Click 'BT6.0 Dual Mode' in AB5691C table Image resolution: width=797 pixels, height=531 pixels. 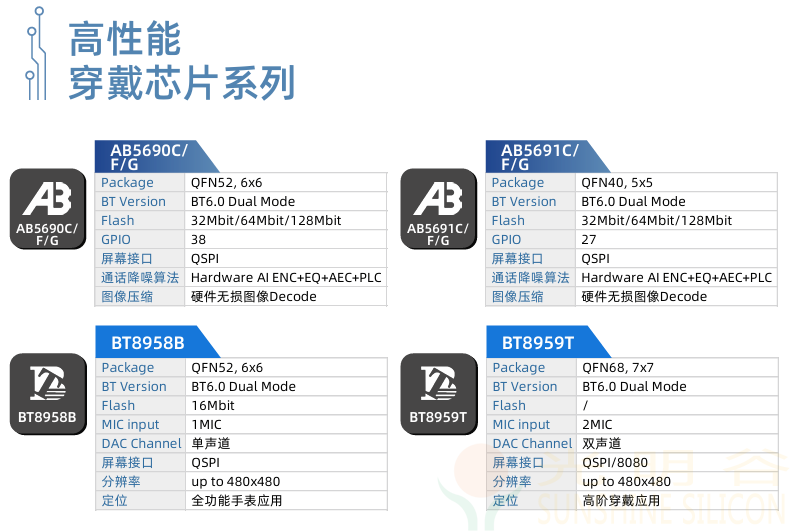633,201
